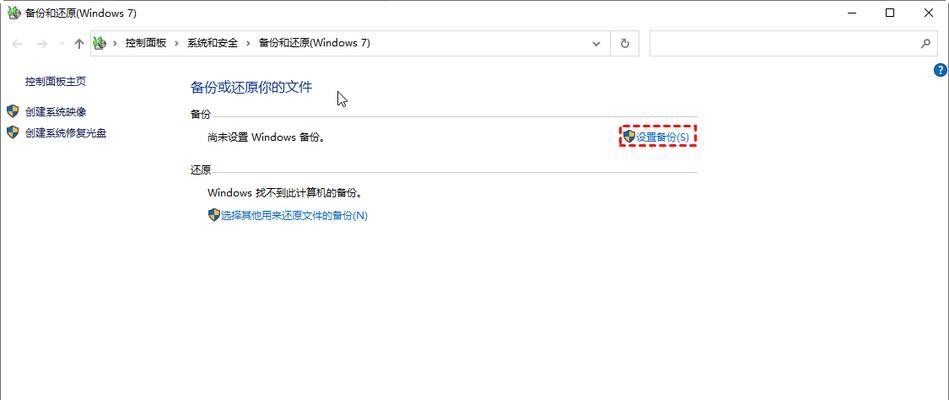Image resolution: width=949 pixels, height=400 pixels.
Task: Click the Forward navigation arrow
Action: click(x=42, y=44)
